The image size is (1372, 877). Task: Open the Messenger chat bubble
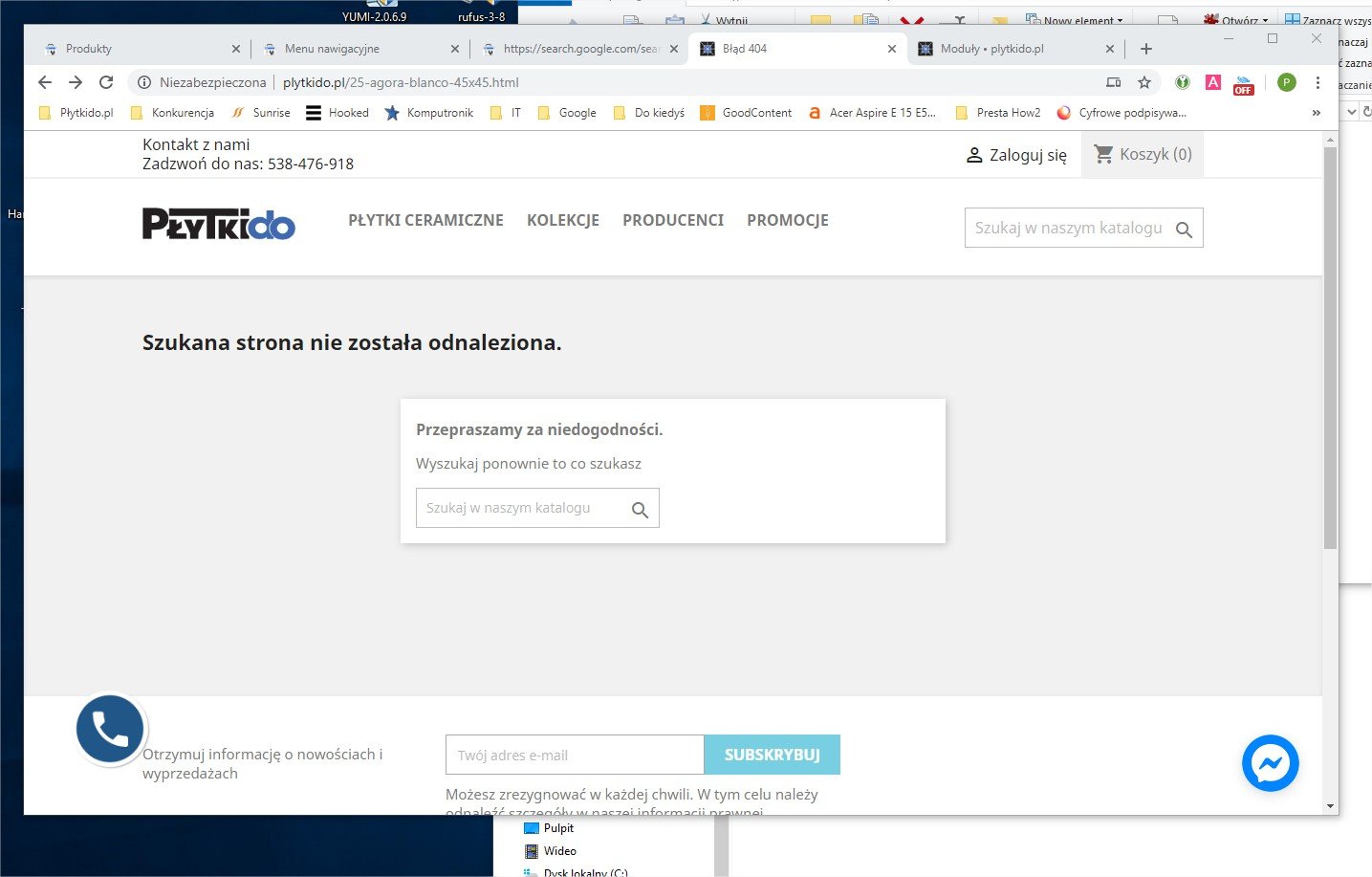tap(1271, 763)
